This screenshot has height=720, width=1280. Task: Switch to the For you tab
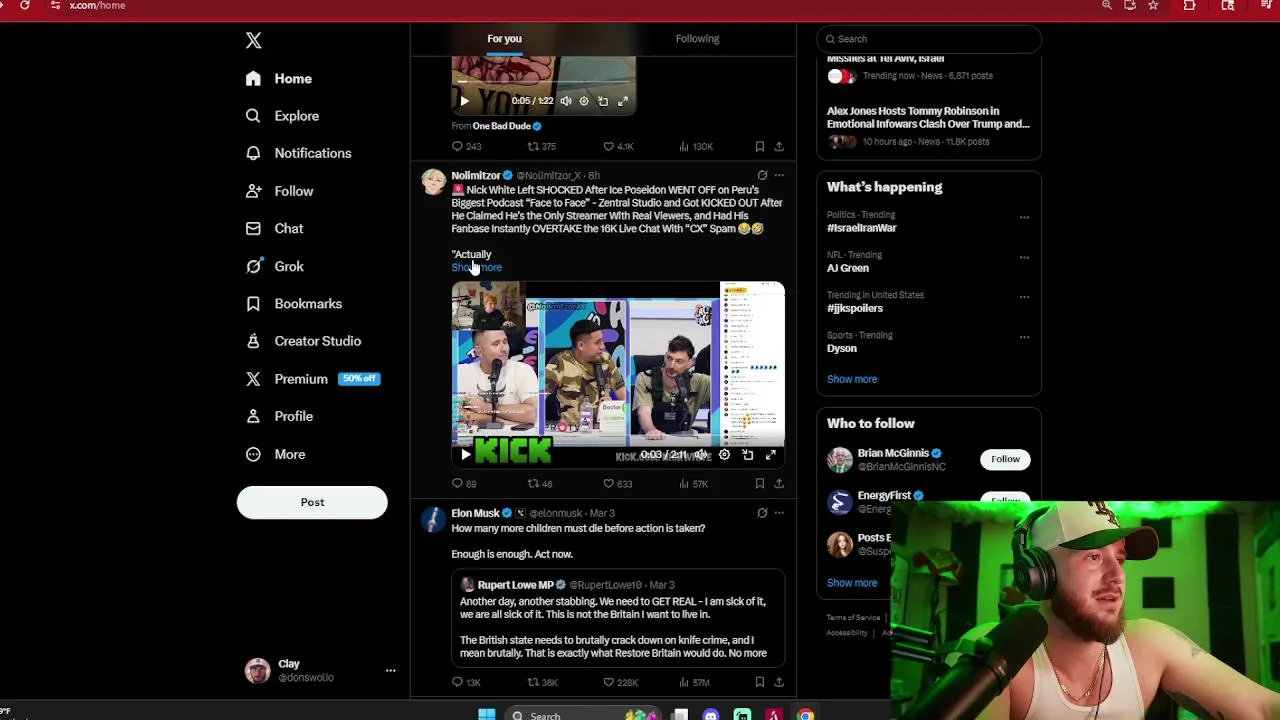[x=504, y=39]
